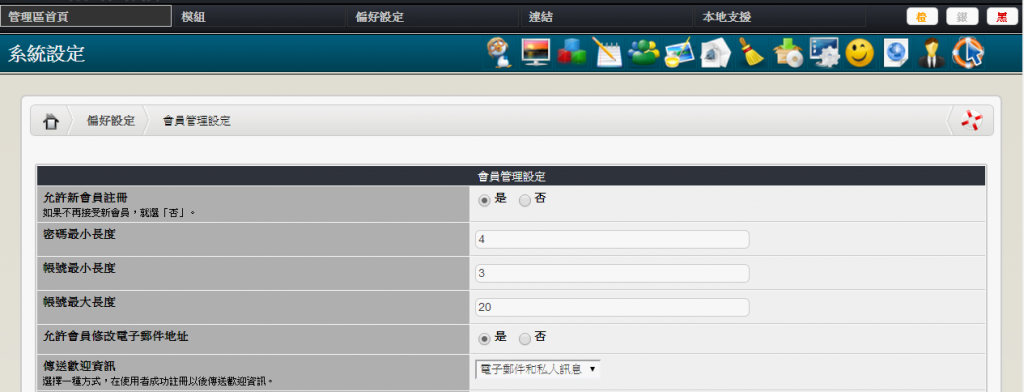Click the 密碼最小長度 input field
The image size is (1024, 392).
[x=612, y=239]
